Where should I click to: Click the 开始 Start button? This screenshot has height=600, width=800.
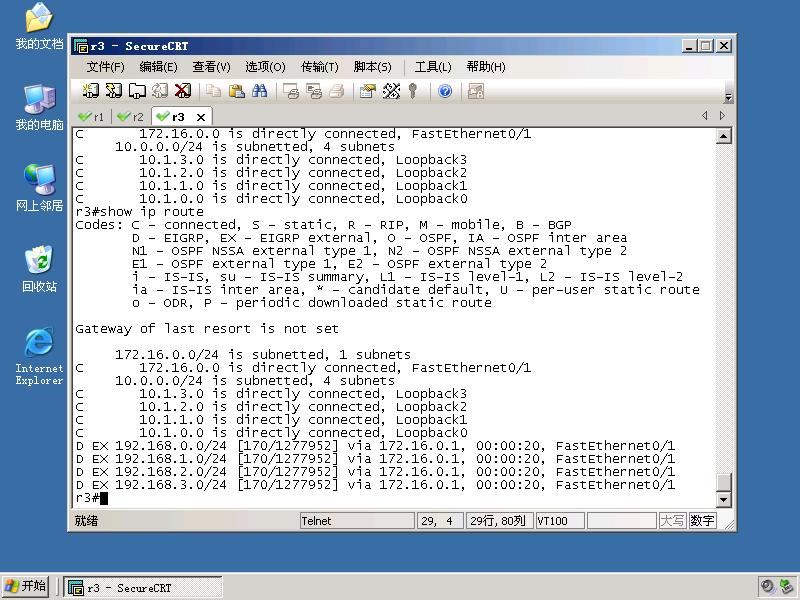coord(26,586)
